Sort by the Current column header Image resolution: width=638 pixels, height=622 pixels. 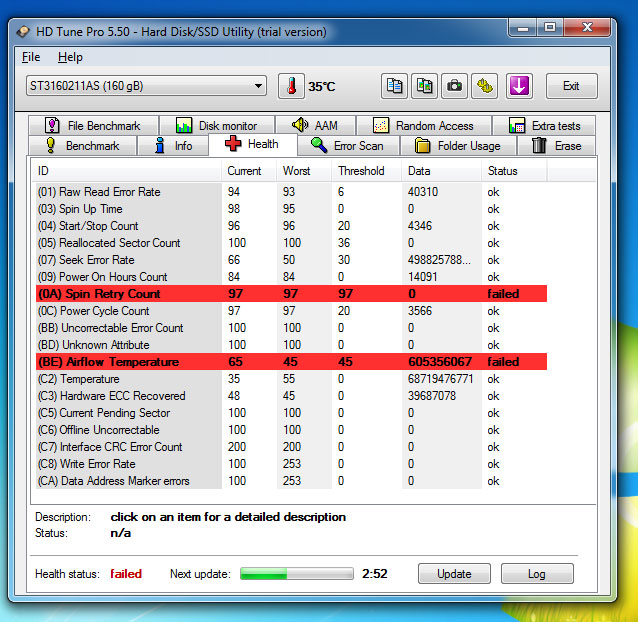(x=249, y=171)
